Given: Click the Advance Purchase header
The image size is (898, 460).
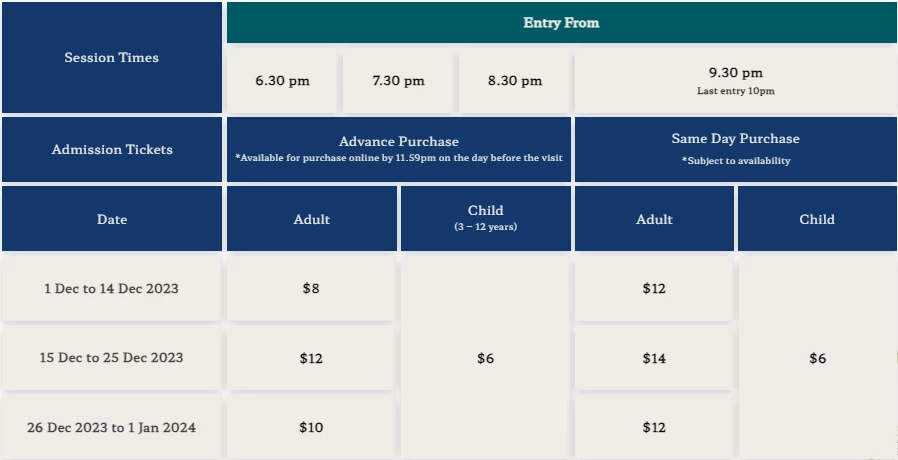Looking at the screenshot, I should click(399, 150).
